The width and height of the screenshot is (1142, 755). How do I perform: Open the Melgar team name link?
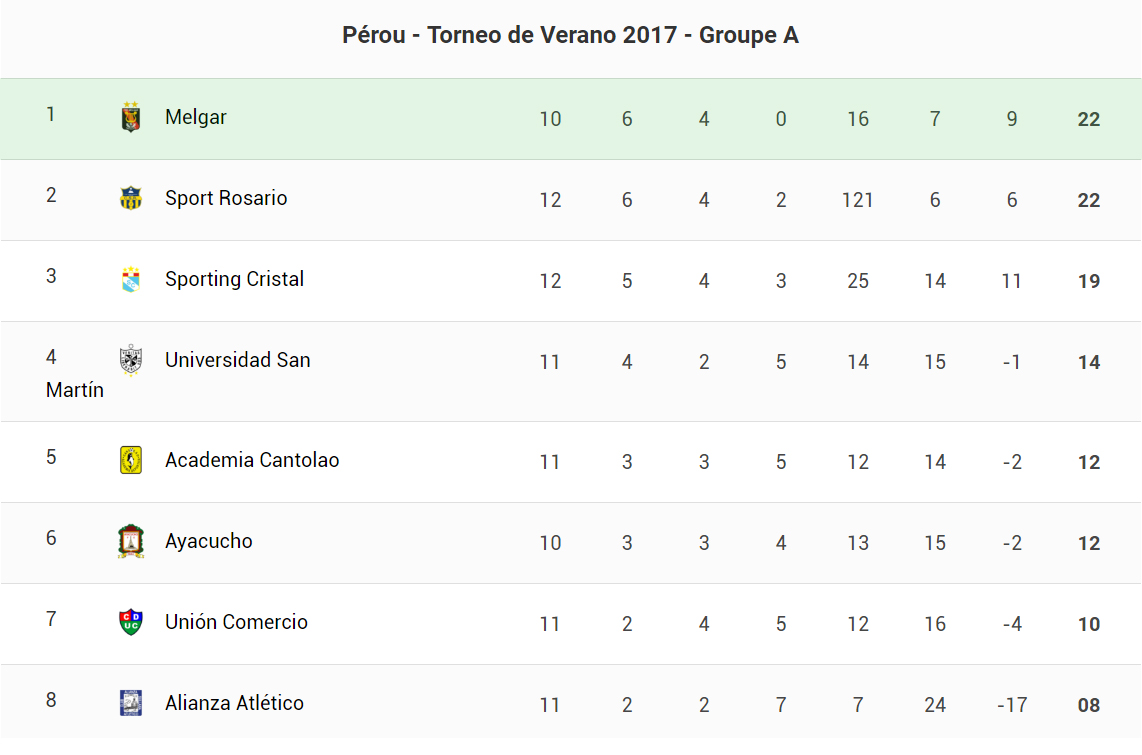pos(196,117)
